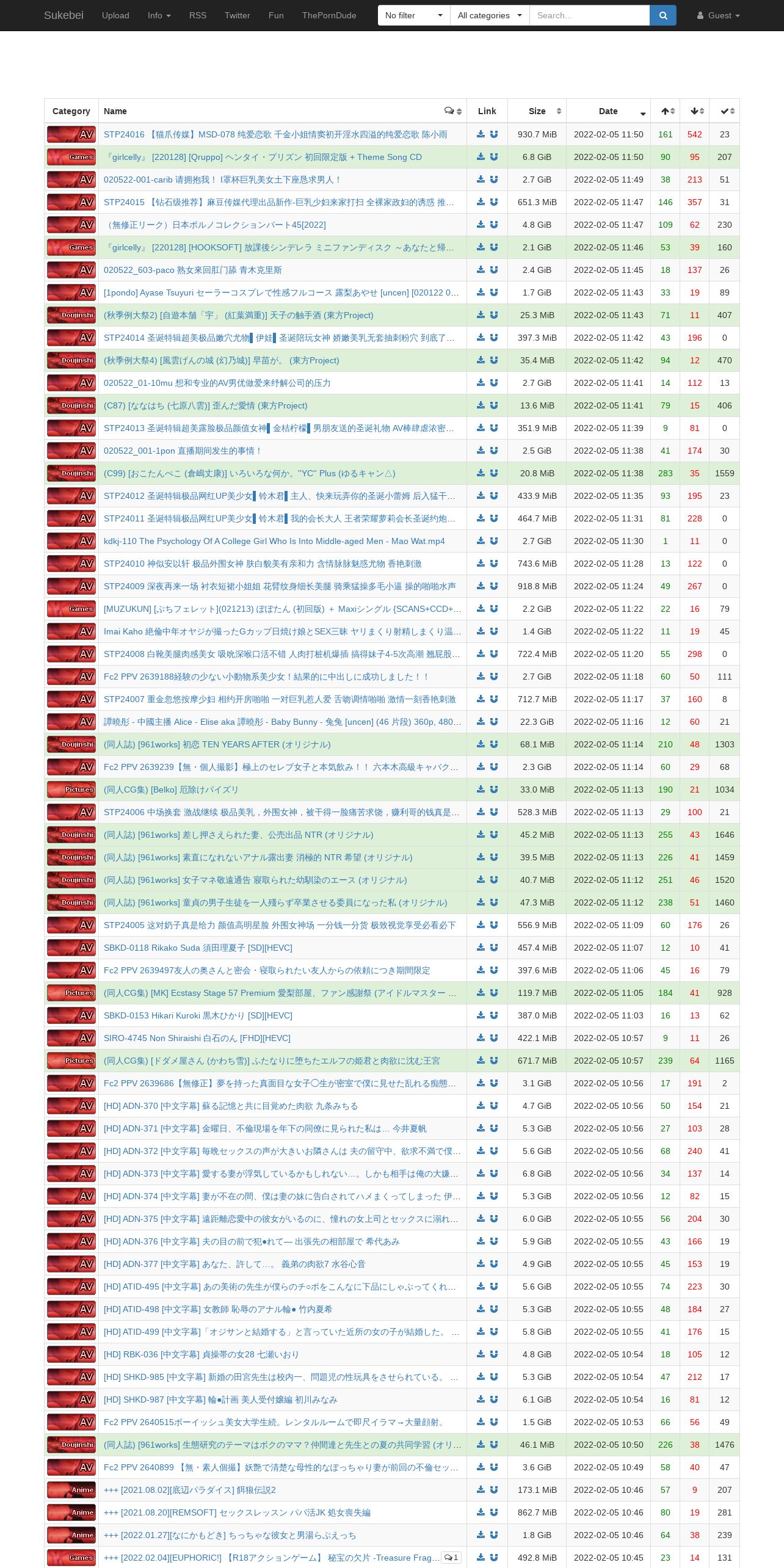Open Imai Kaho torrent title link
The height and width of the screenshot is (1568, 784).
coord(283,631)
